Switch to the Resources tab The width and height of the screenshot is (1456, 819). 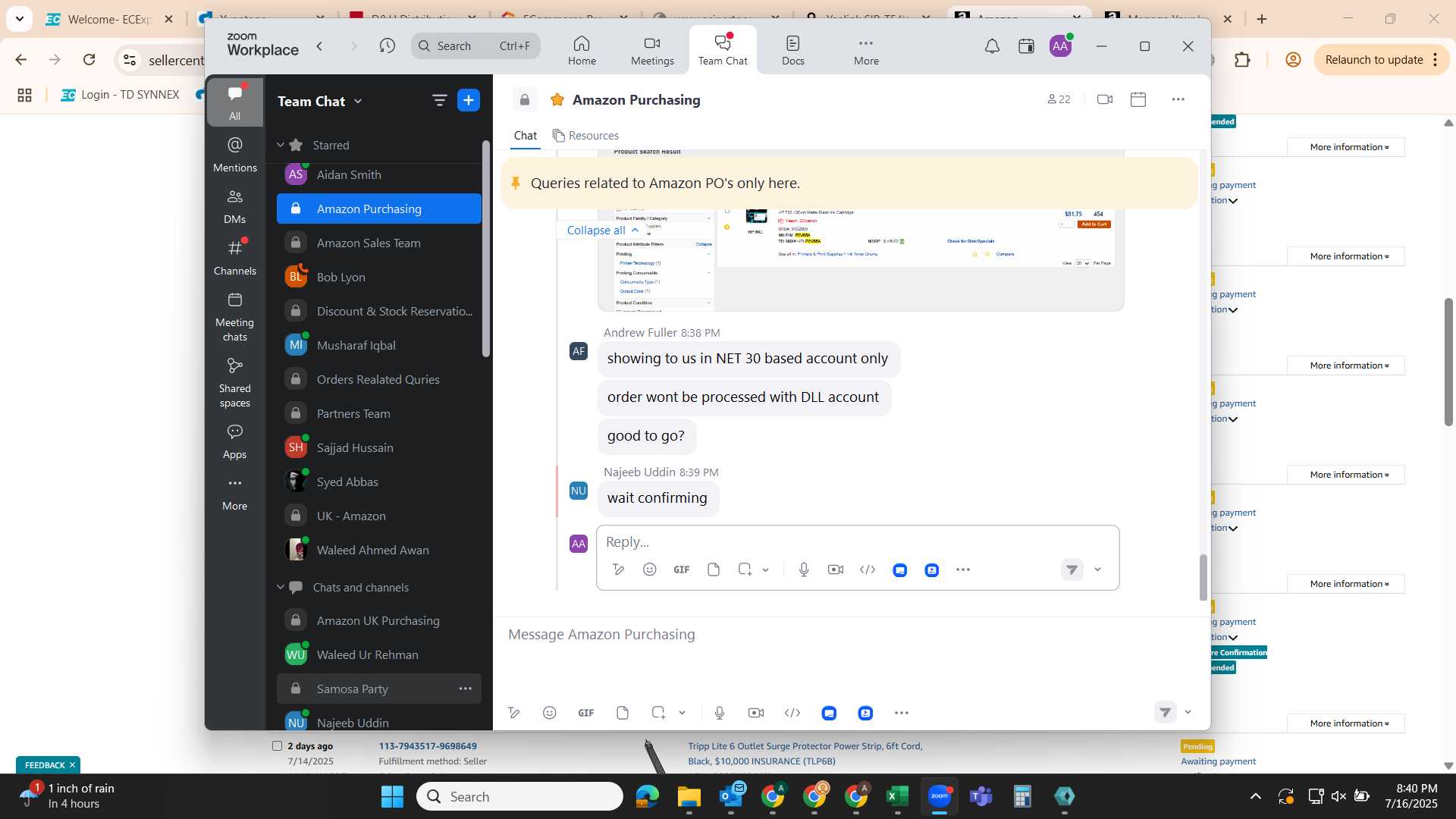[x=585, y=136]
